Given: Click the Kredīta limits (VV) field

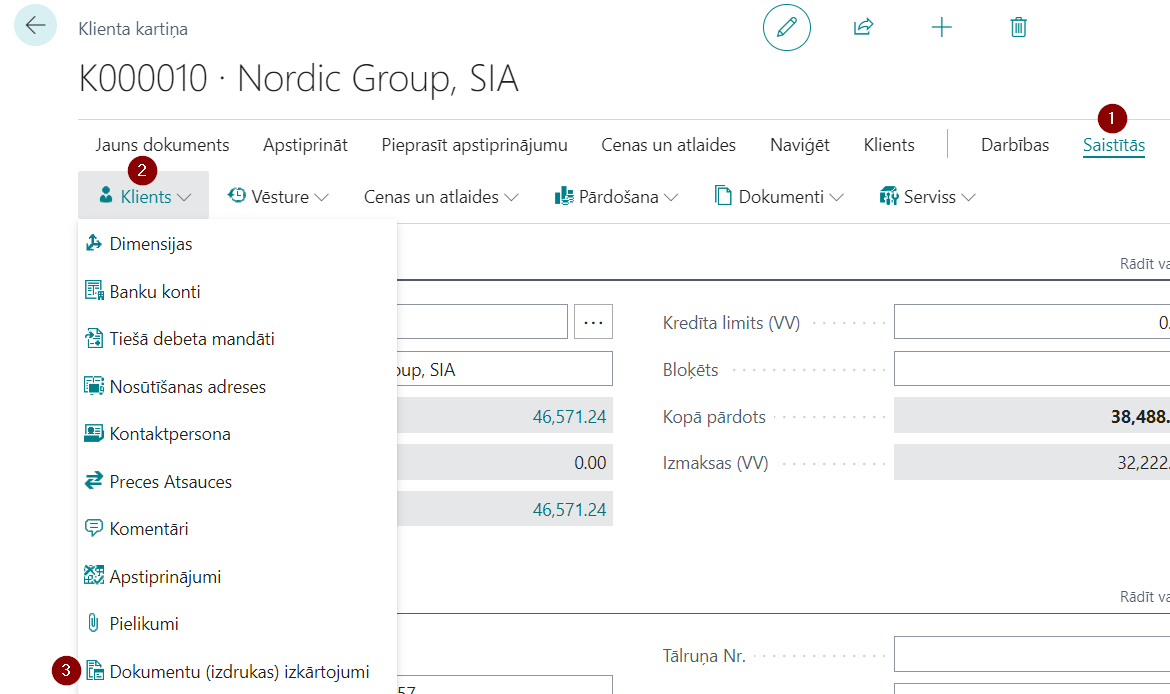Looking at the screenshot, I should (1032, 322).
